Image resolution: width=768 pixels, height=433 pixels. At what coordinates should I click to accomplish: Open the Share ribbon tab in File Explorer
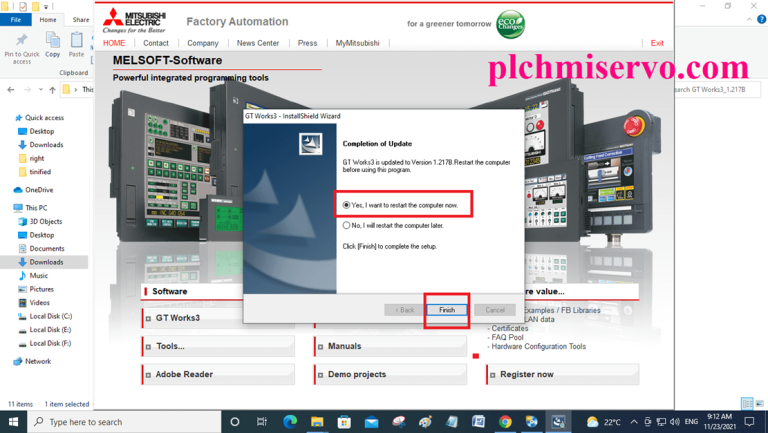(81, 20)
